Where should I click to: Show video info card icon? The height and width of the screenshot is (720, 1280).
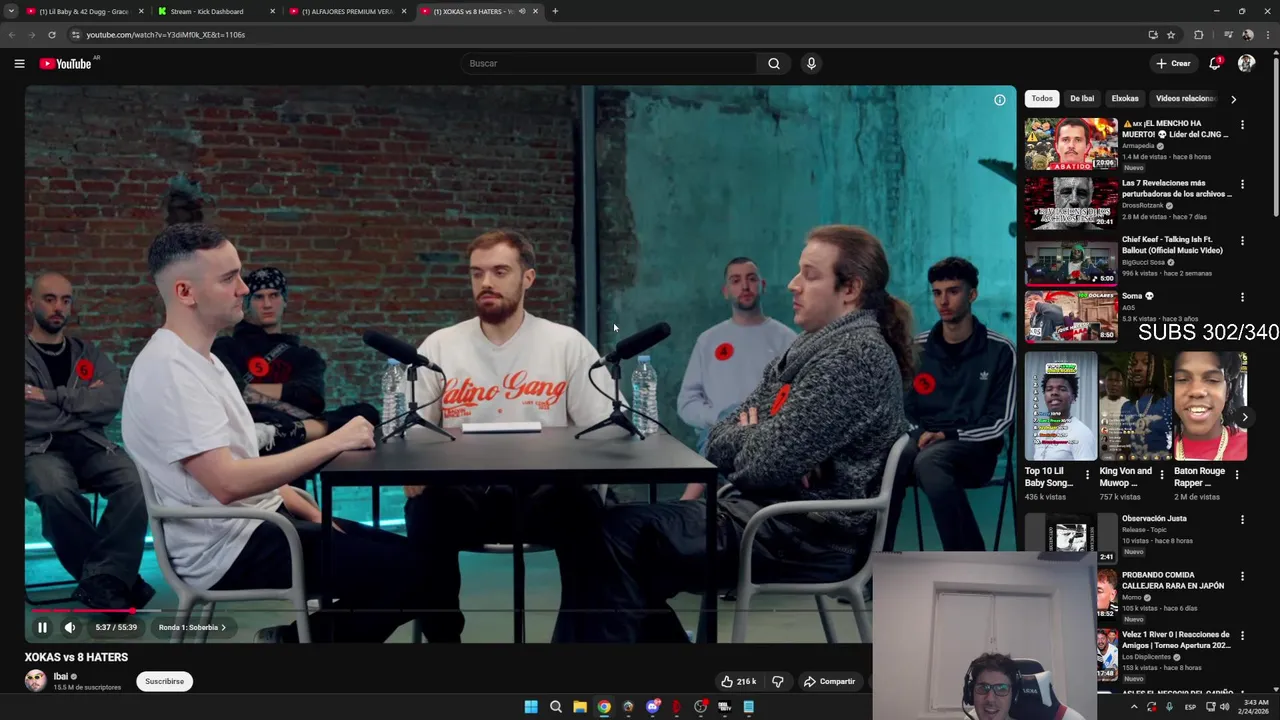click(999, 100)
